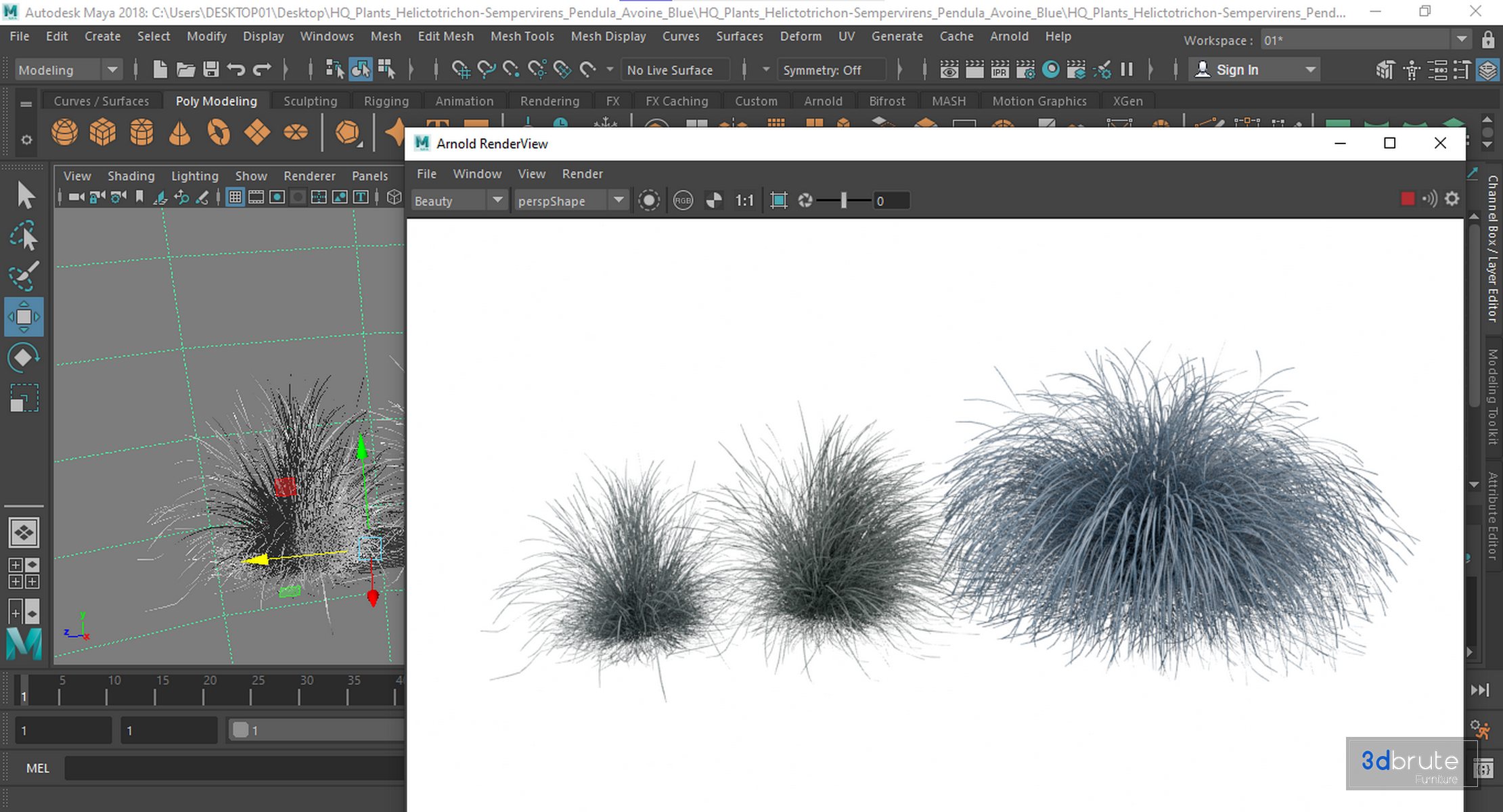
Task: Open the Mesh Tools menu
Action: [522, 37]
